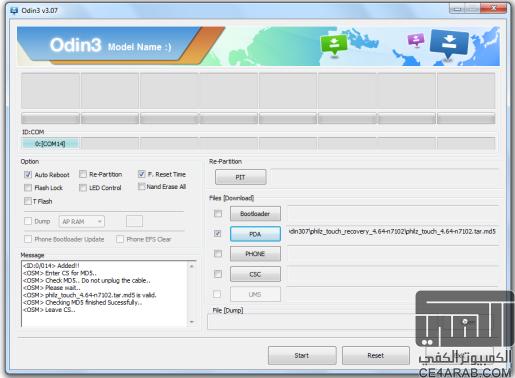Toggle the Auto Reboot checkbox
515x378 pixels.
coord(28,174)
